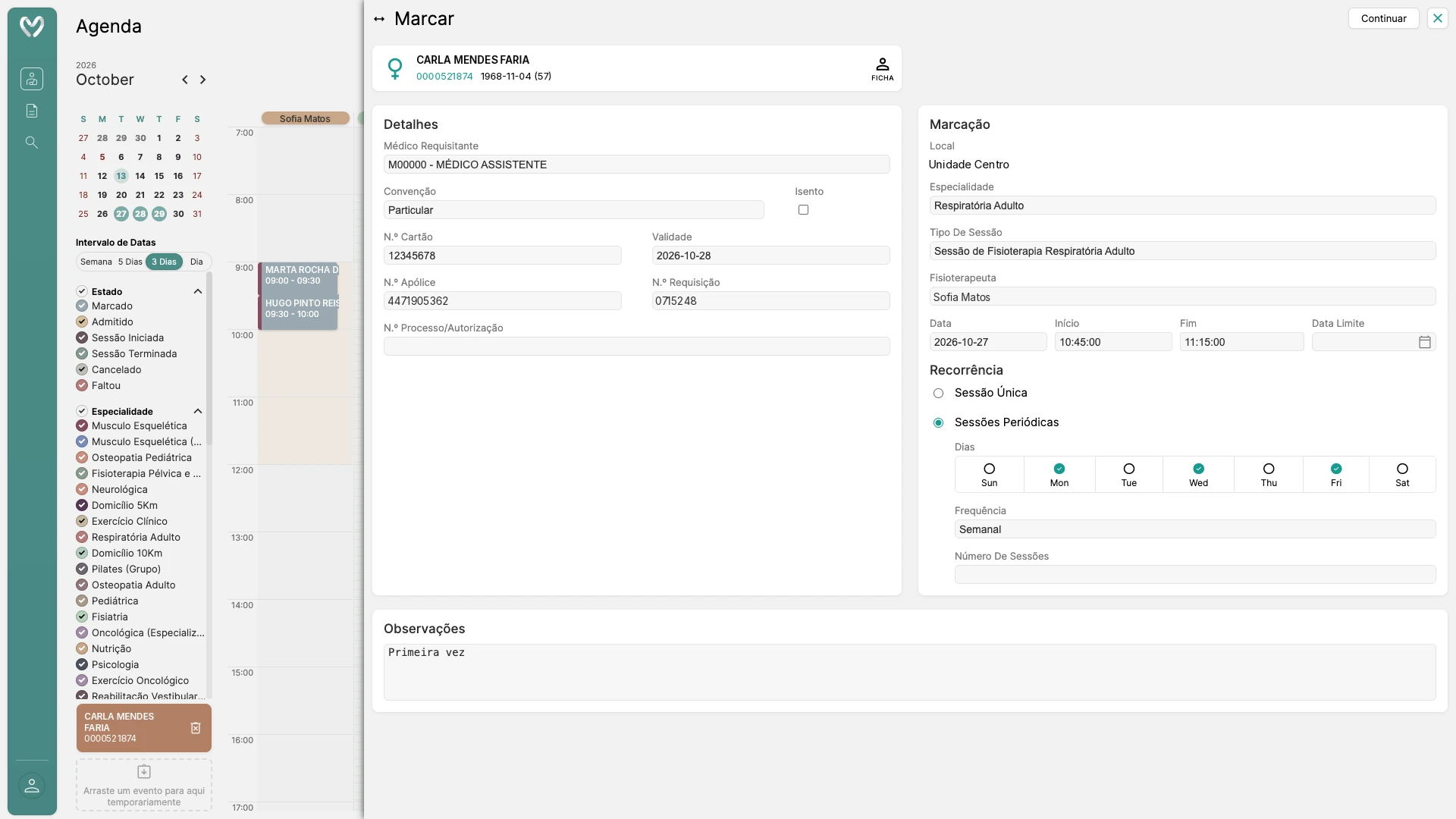This screenshot has height=819, width=1456.
Task: Switch date range to Semana
Action: point(96,262)
